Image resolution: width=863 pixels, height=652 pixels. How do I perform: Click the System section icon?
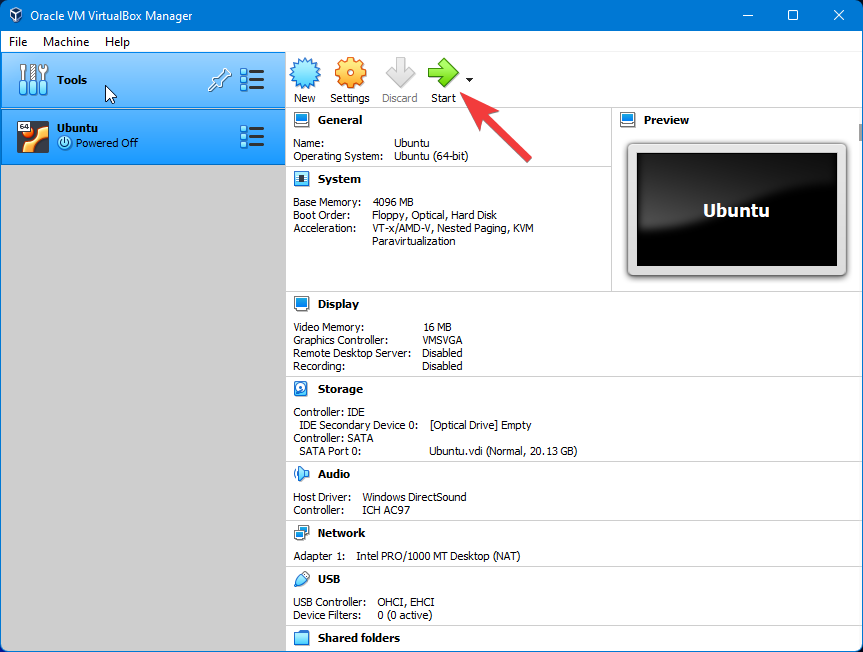300,179
